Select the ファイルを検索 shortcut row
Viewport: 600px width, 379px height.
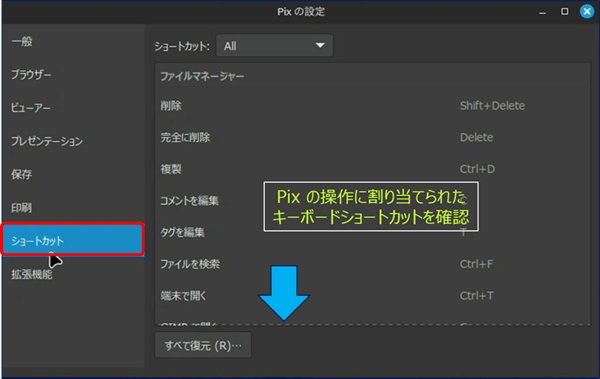point(372,264)
